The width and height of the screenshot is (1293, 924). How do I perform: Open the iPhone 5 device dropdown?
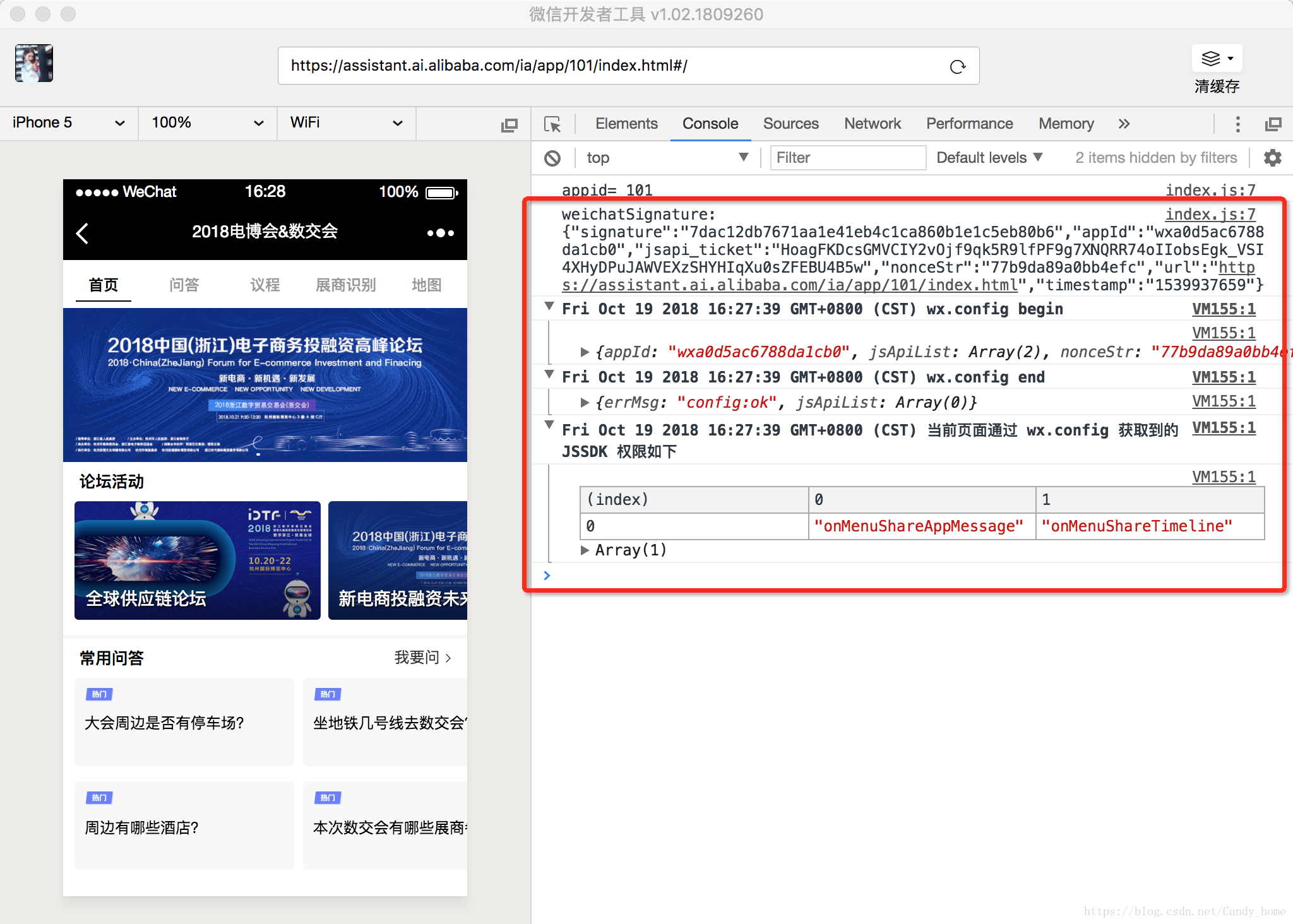click(x=69, y=122)
